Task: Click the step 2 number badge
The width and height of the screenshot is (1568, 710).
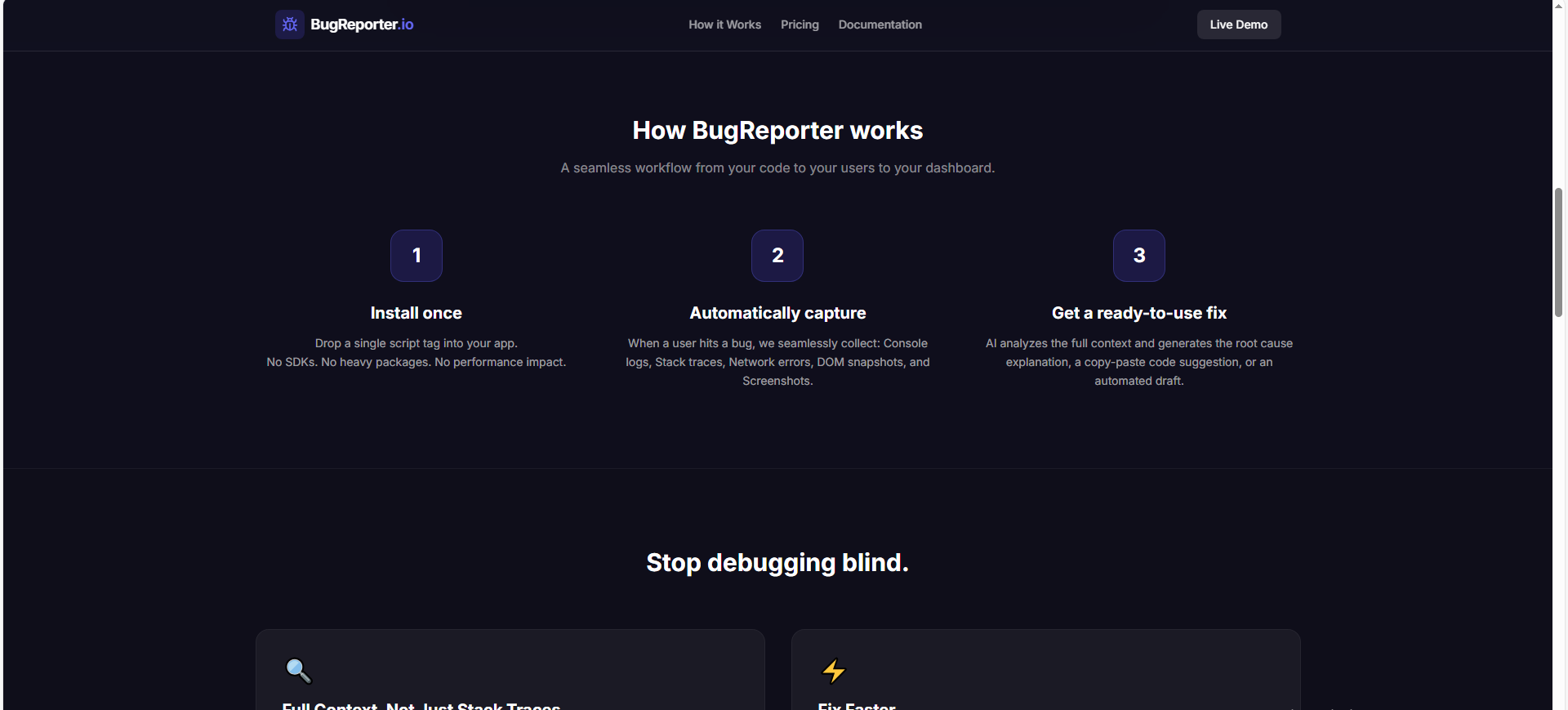Action: [x=777, y=256]
